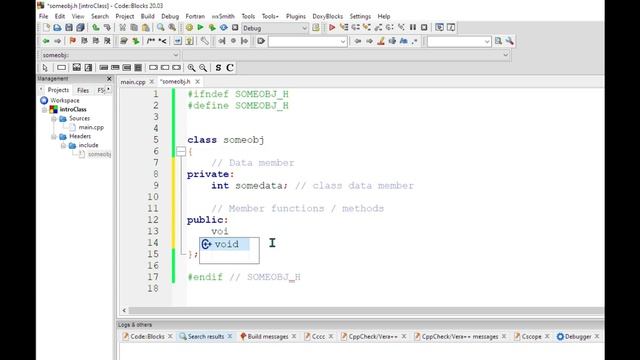Click the Toggle comments C icon
640x360 pixels.
[230, 67]
